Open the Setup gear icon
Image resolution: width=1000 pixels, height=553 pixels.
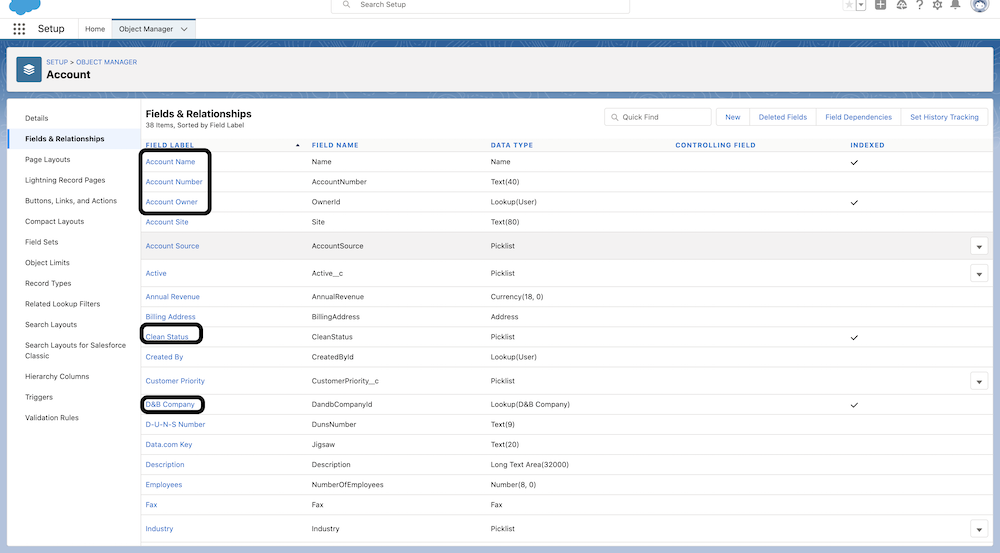coord(937,5)
